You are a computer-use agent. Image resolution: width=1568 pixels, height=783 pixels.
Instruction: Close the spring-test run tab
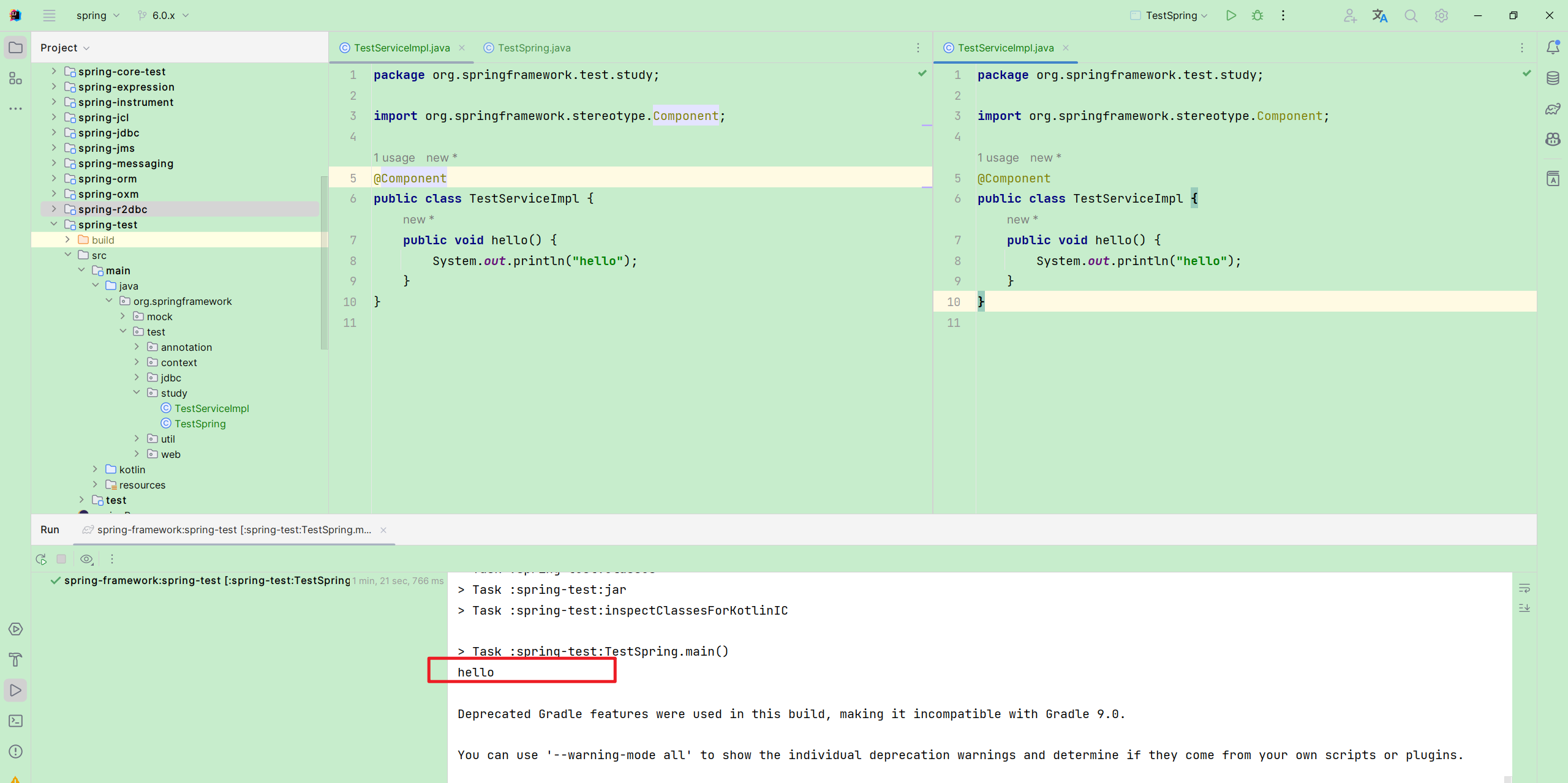click(x=383, y=530)
